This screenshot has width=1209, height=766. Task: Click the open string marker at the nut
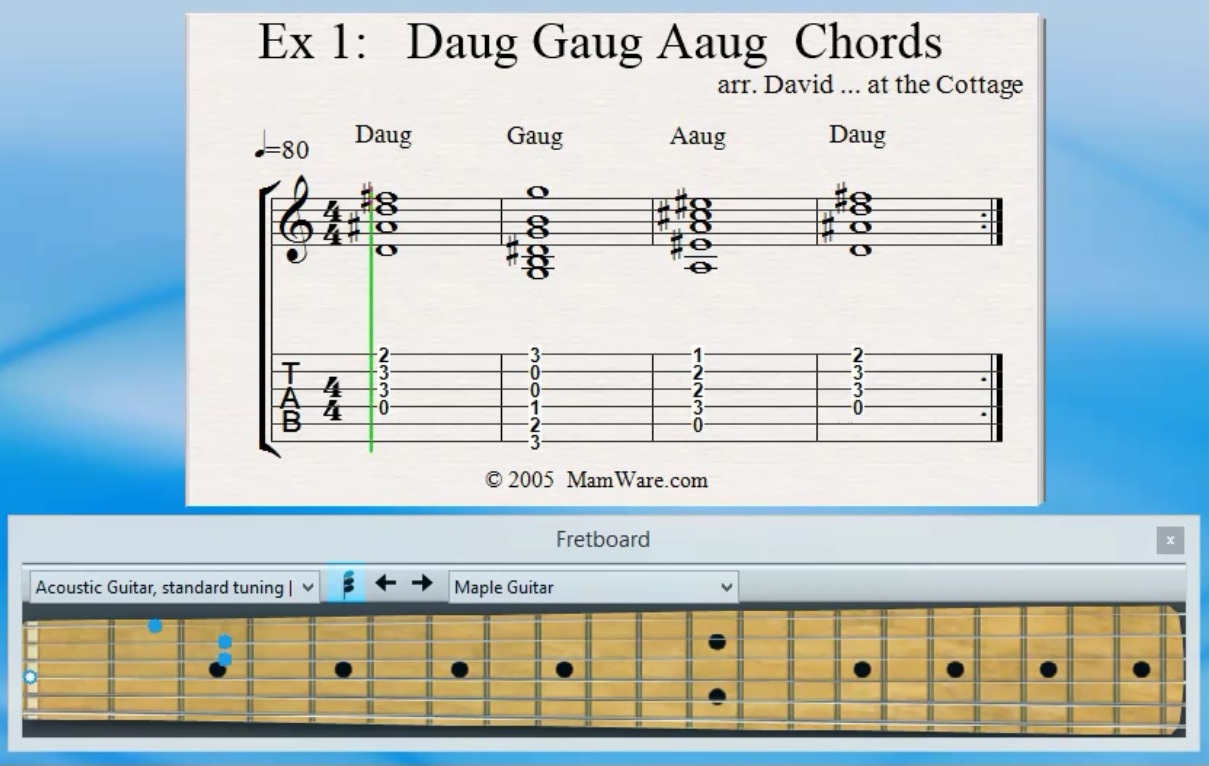(29, 678)
